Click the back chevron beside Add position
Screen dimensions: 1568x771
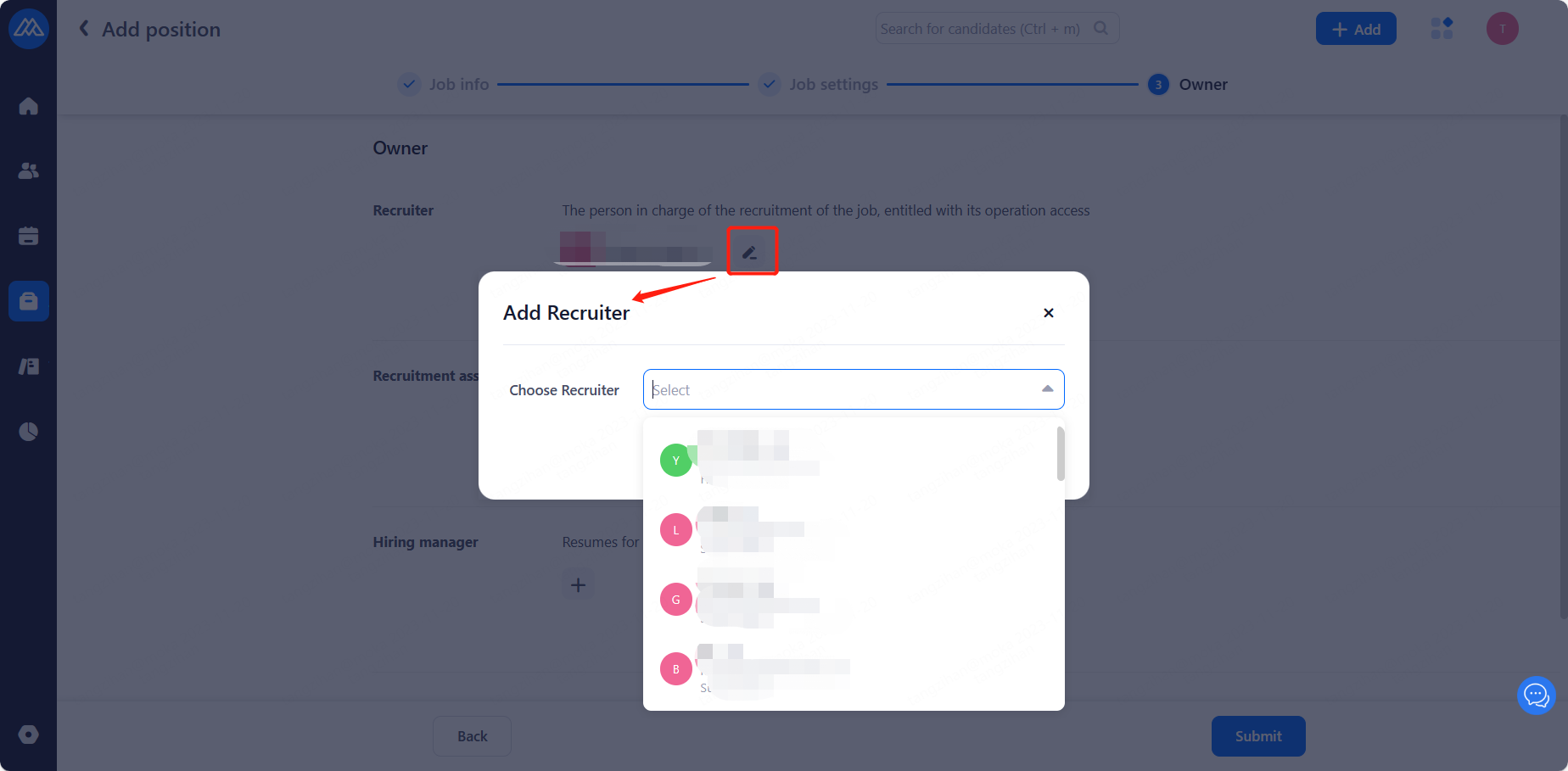(84, 29)
